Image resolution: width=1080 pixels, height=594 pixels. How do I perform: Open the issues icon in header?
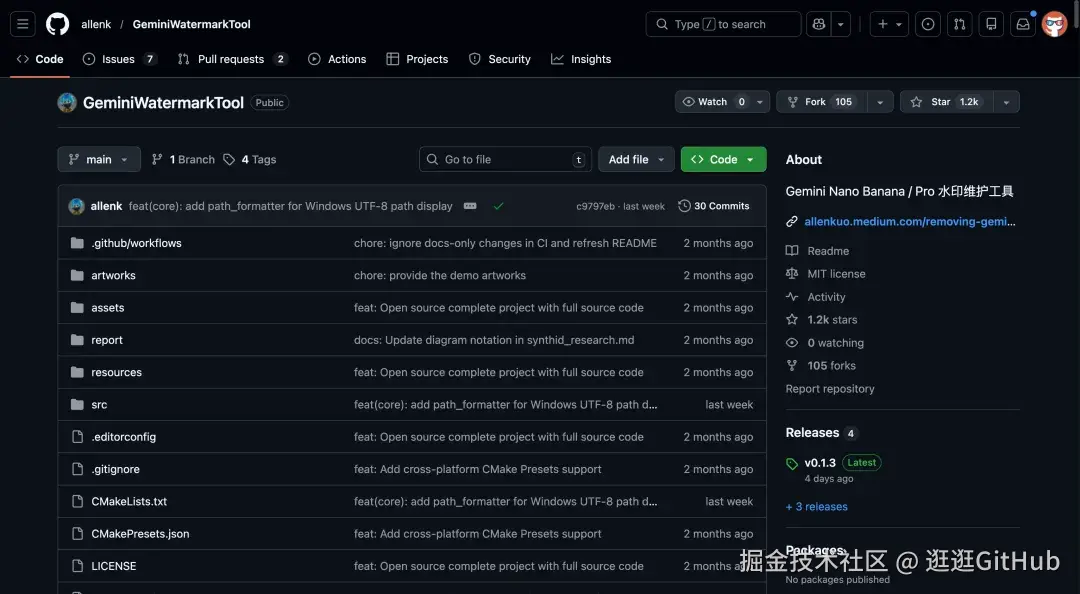click(928, 24)
